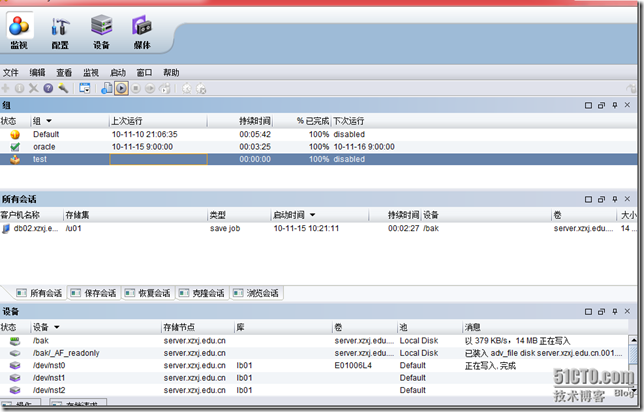Click the E01006L4 volume cell
This screenshot has width=644, height=412.
click(x=353, y=365)
